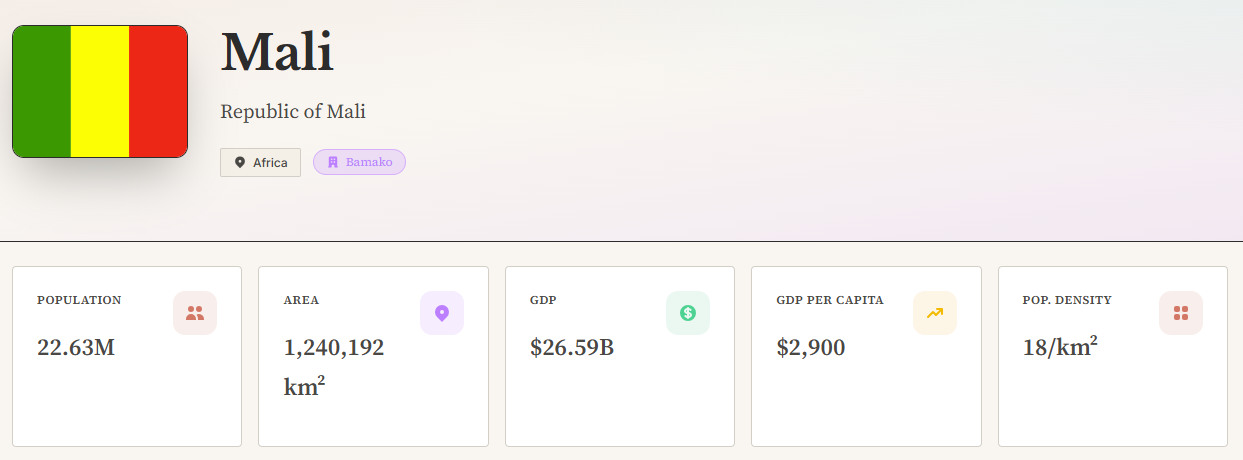Screen dimensions: 1243x460
Task: Click the area map pin icon
Action: click(x=442, y=313)
